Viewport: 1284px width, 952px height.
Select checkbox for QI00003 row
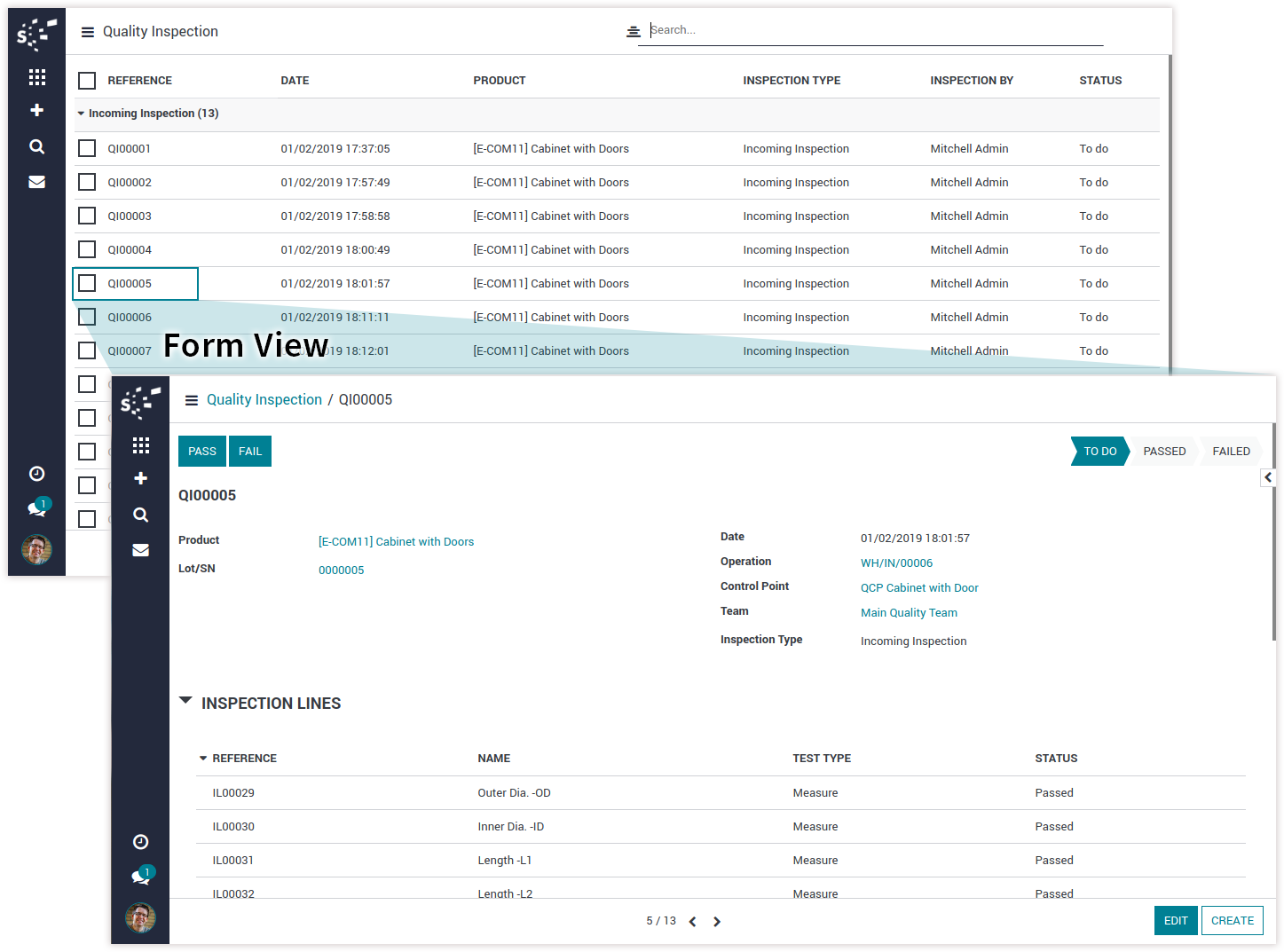click(87, 216)
